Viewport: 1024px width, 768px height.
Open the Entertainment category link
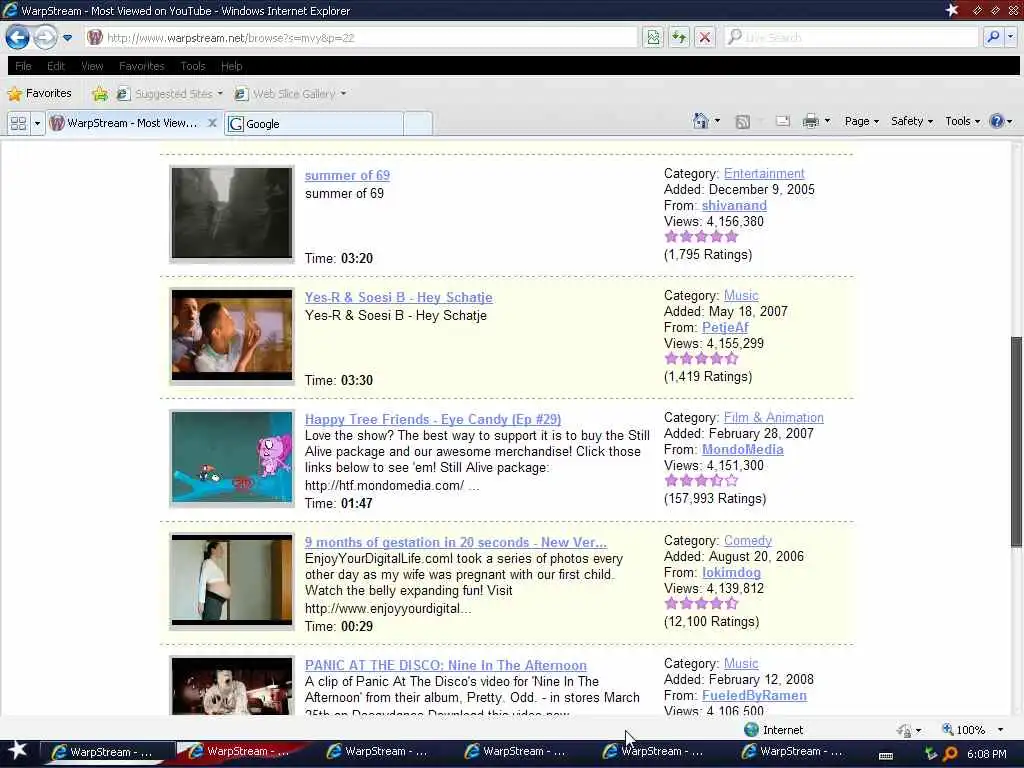pyautogui.click(x=764, y=174)
